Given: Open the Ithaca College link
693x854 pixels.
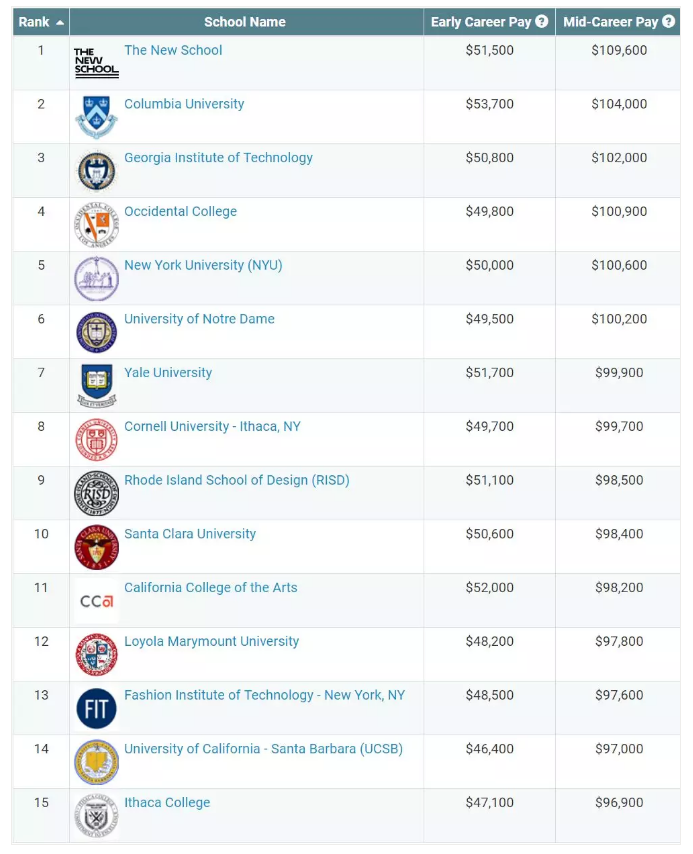Looking at the screenshot, I should pos(167,803).
